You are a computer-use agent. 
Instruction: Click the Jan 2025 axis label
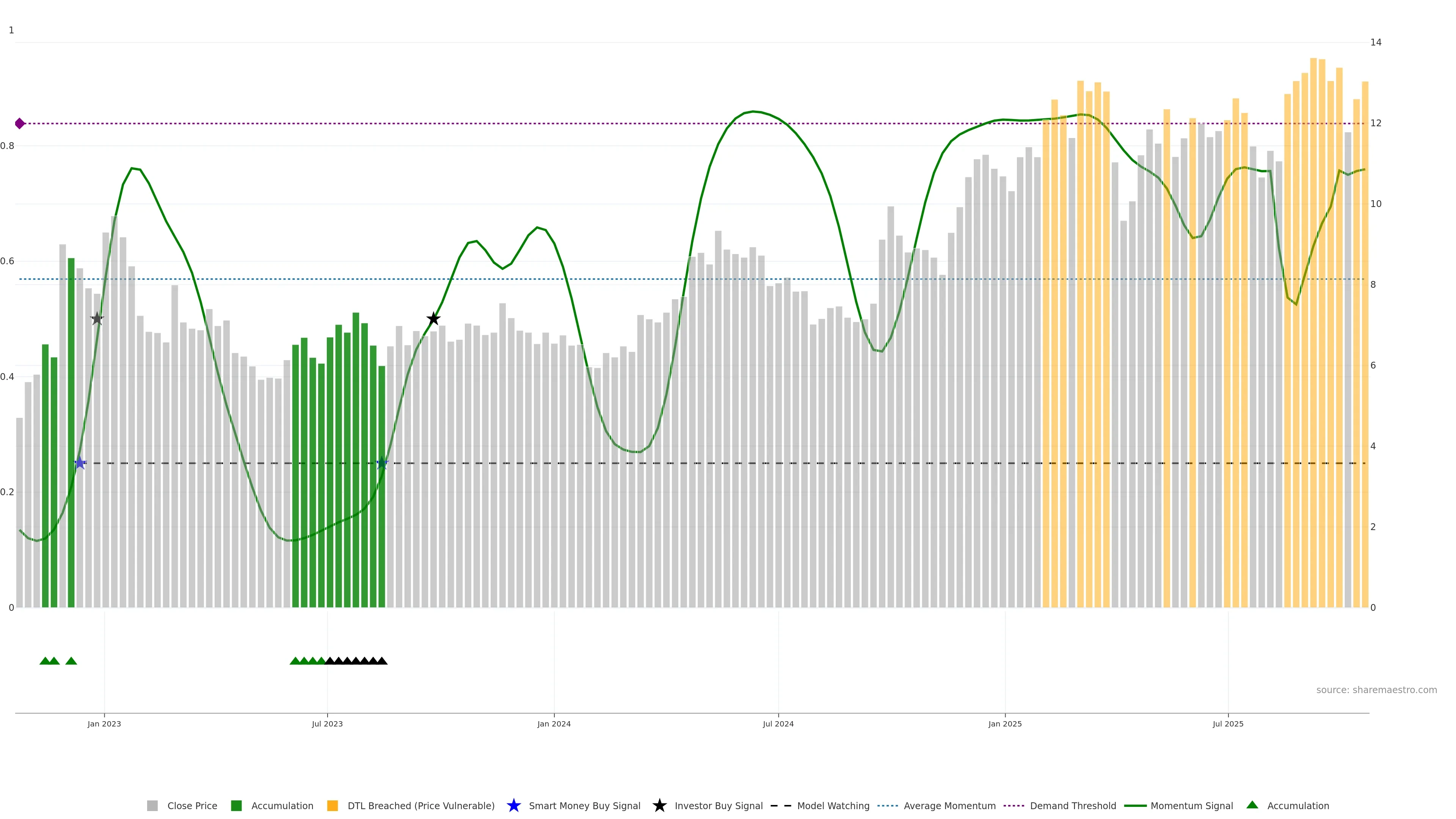coord(1004,723)
